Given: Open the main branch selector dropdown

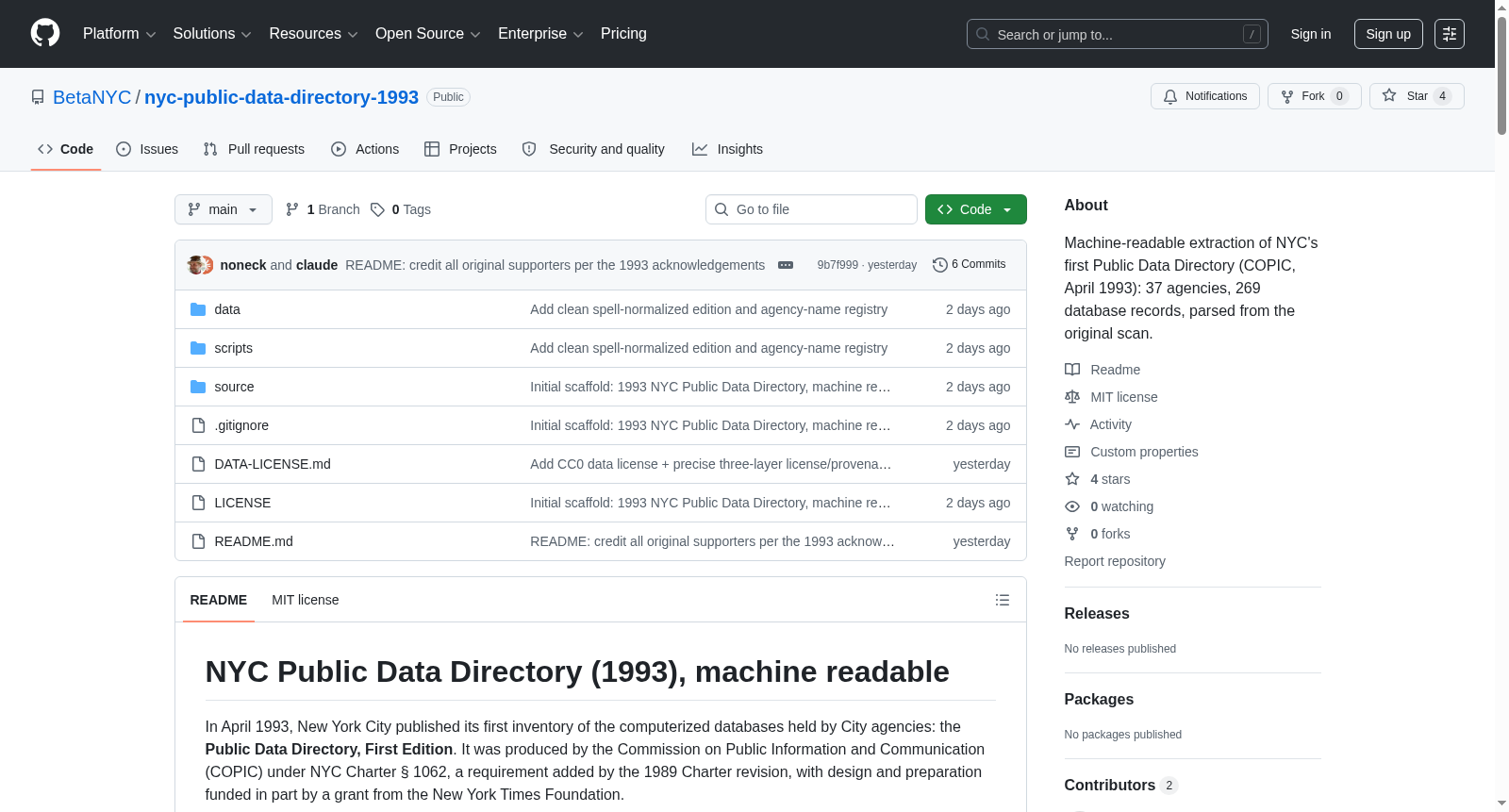Looking at the screenshot, I should [223, 209].
